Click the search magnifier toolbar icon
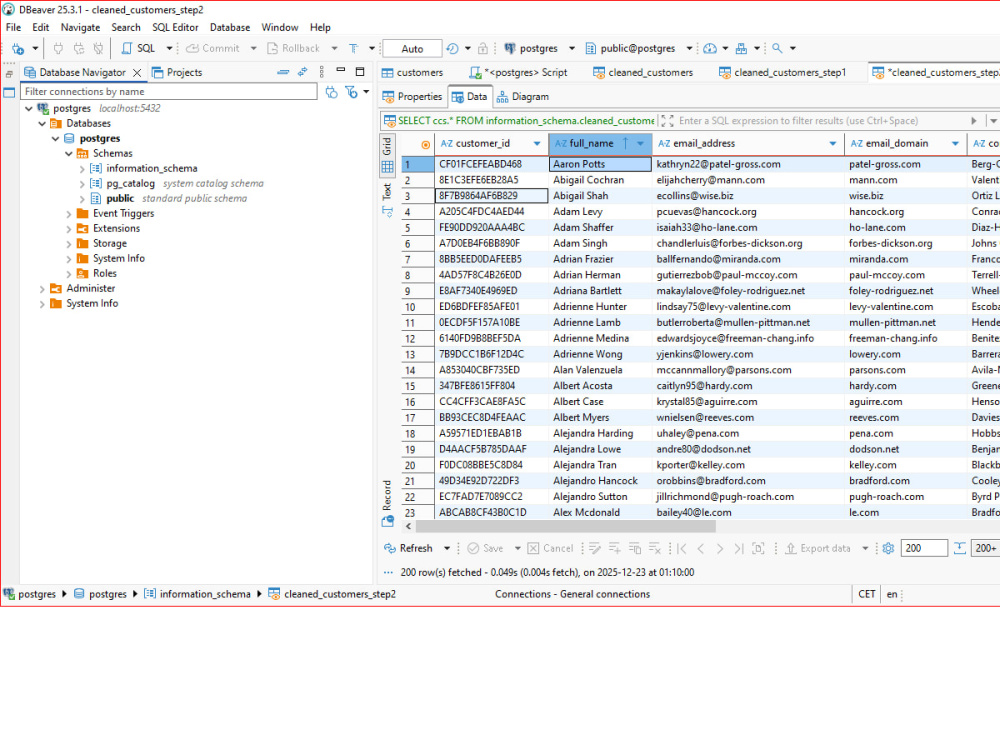This screenshot has height=750, width=1000. (x=777, y=48)
